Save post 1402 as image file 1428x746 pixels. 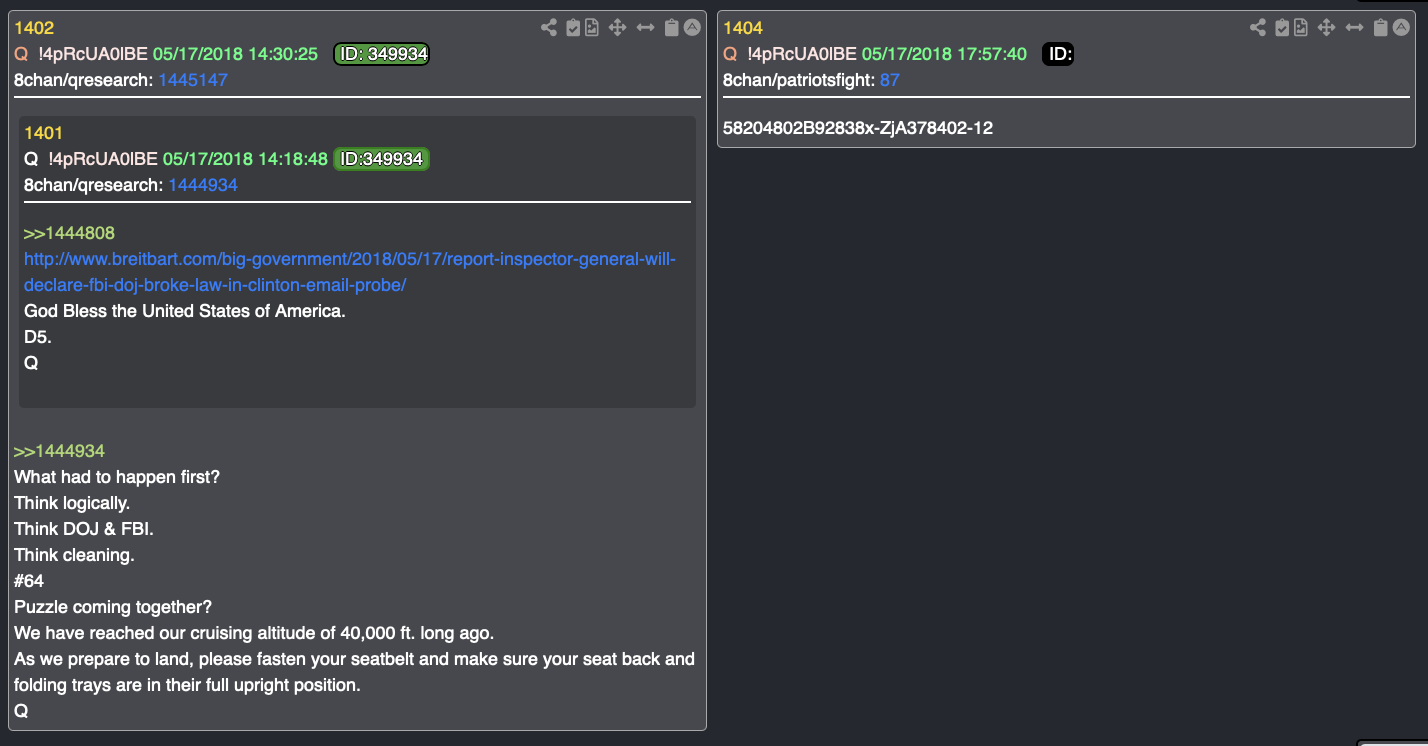592,28
